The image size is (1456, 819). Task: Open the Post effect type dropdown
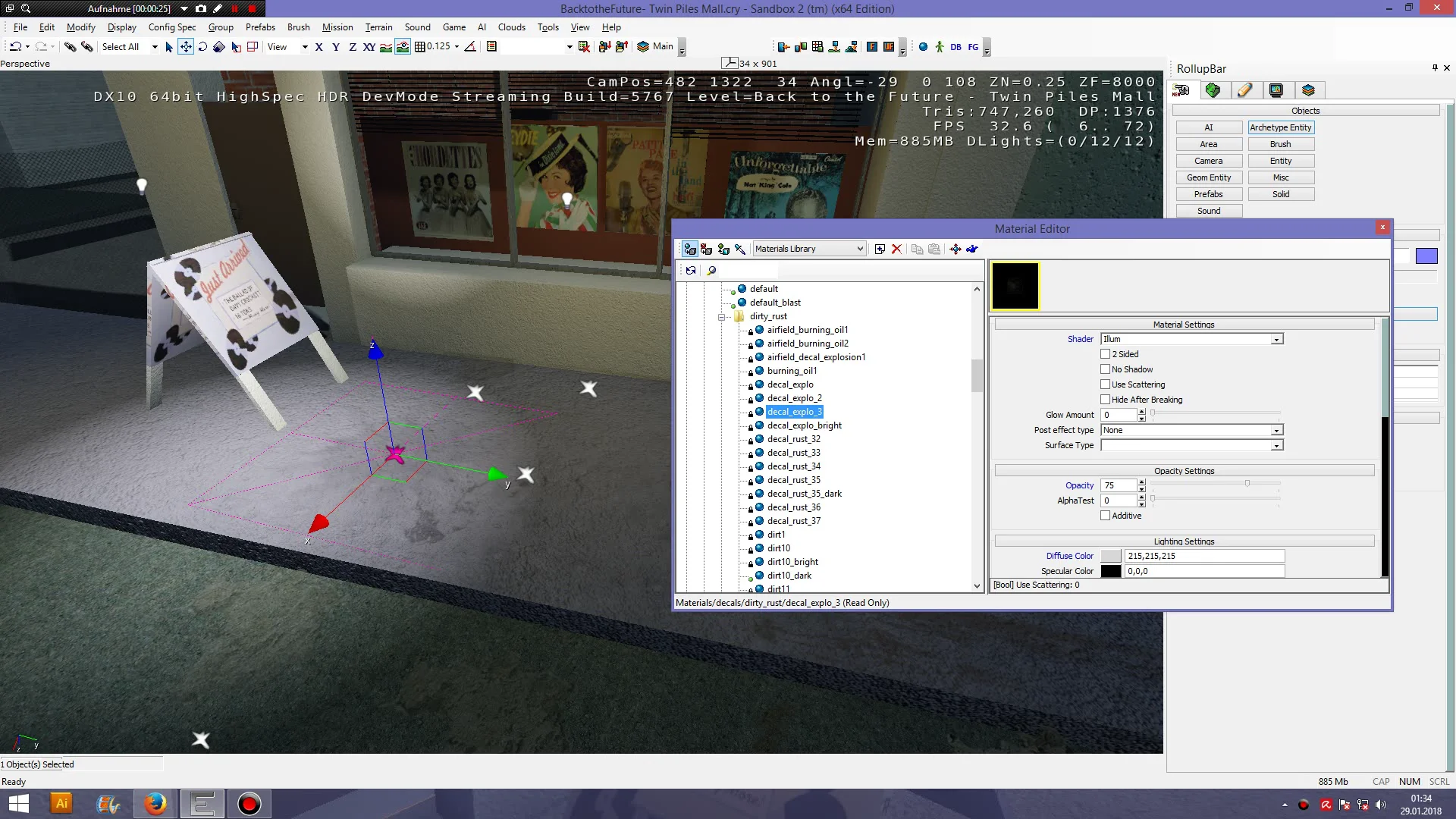click(1277, 430)
